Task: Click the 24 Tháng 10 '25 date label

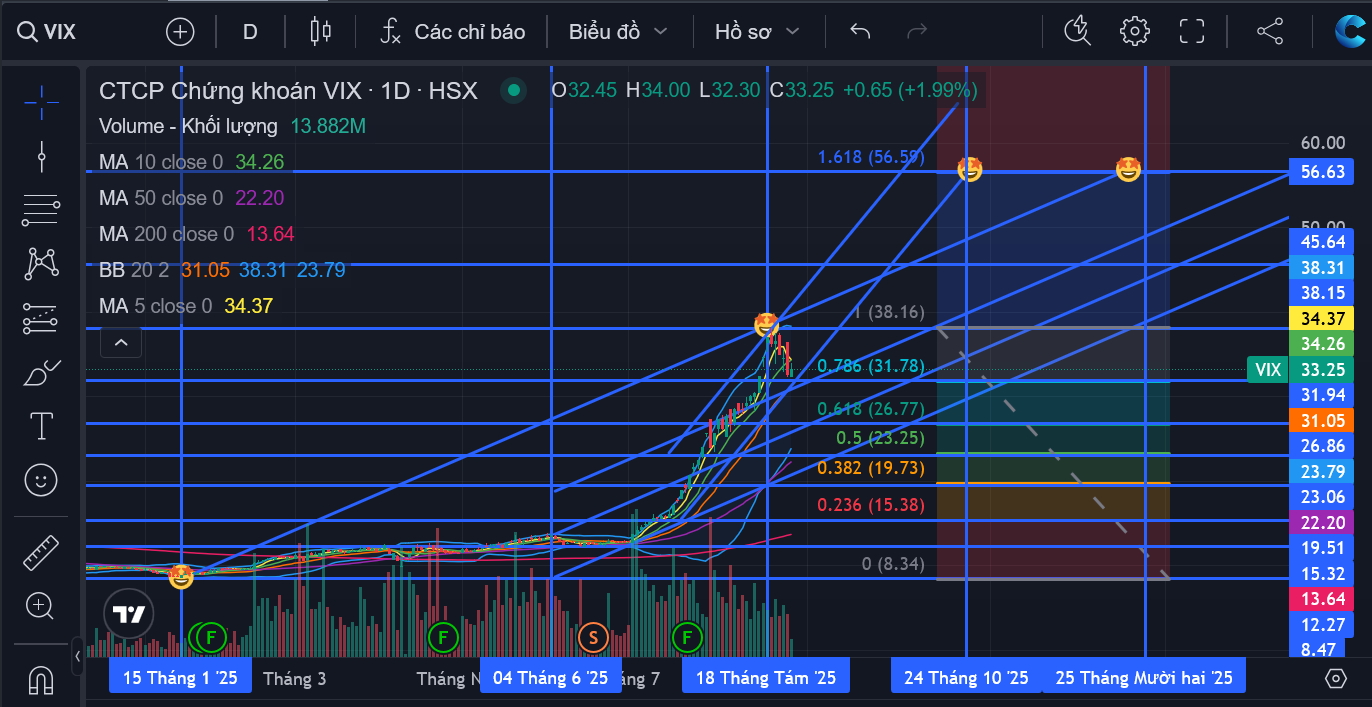Action: coord(966,678)
